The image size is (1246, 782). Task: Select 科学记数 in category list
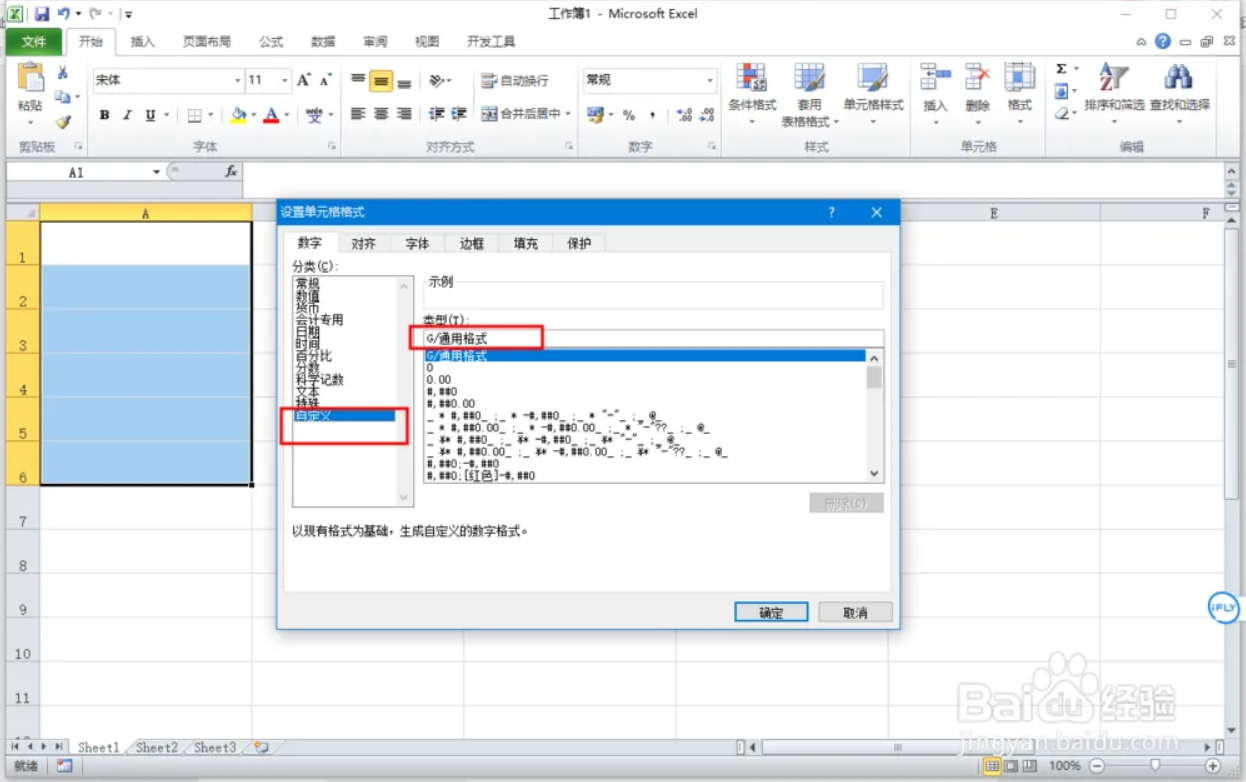319,380
